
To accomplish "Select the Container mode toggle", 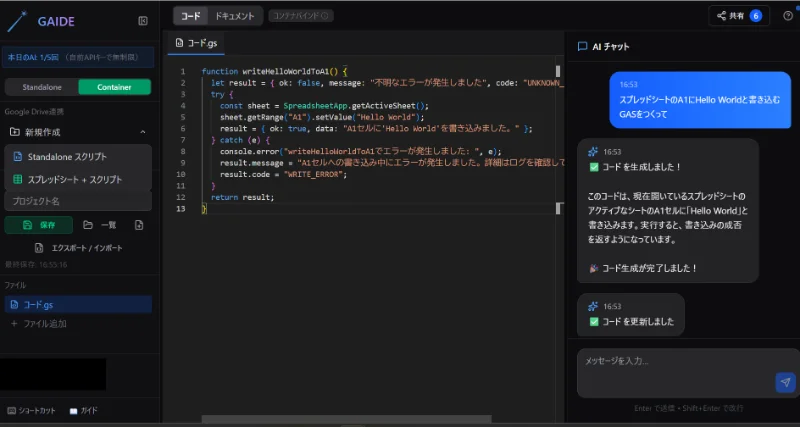I will (114, 87).
